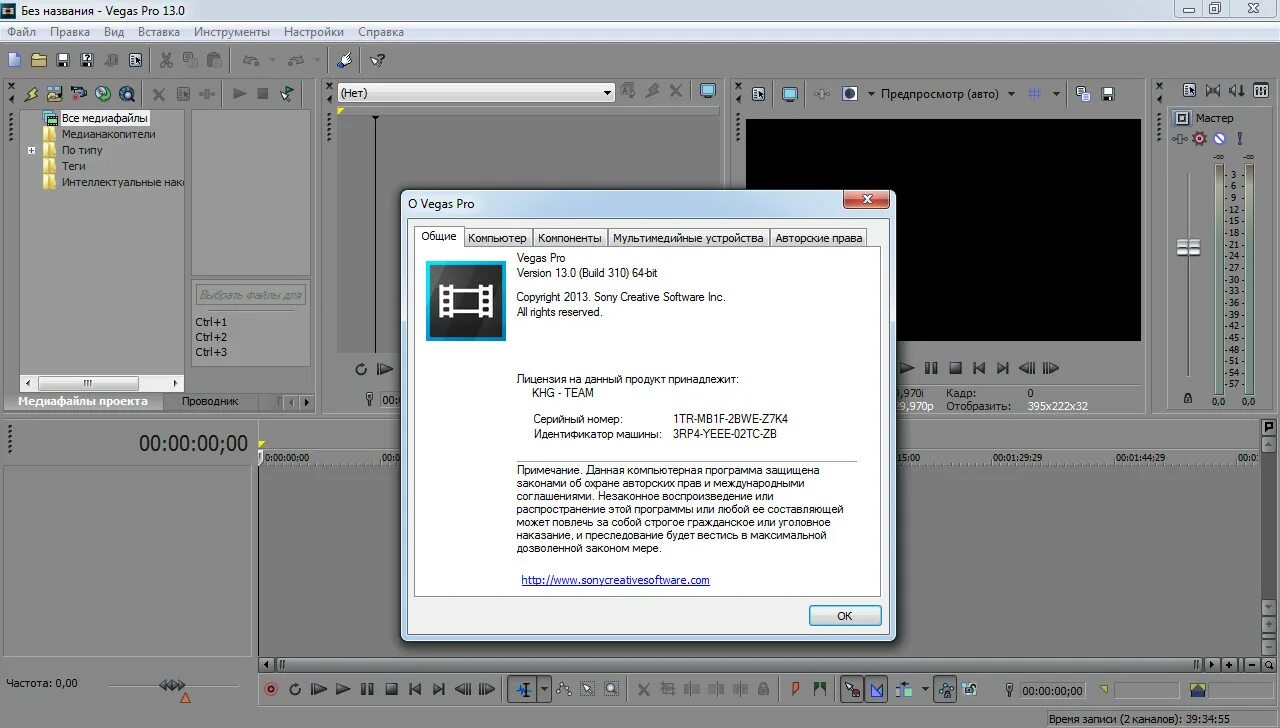Open the redo history dropdown arrow
Viewport: 1280px width, 728px height.
pyautogui.click(x=316, y=60)
